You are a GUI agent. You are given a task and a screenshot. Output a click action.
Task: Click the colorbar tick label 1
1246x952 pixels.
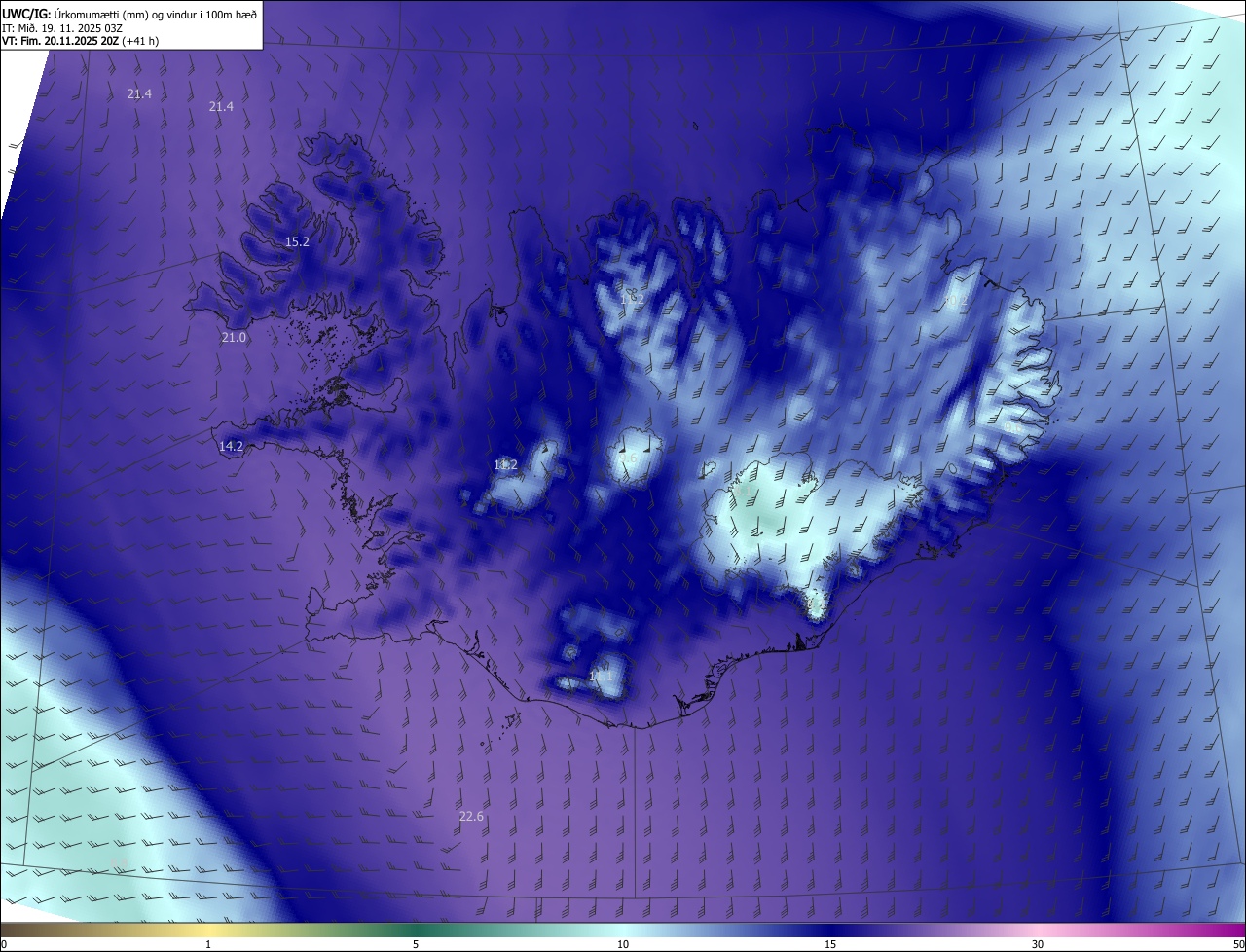click(208, 944)
